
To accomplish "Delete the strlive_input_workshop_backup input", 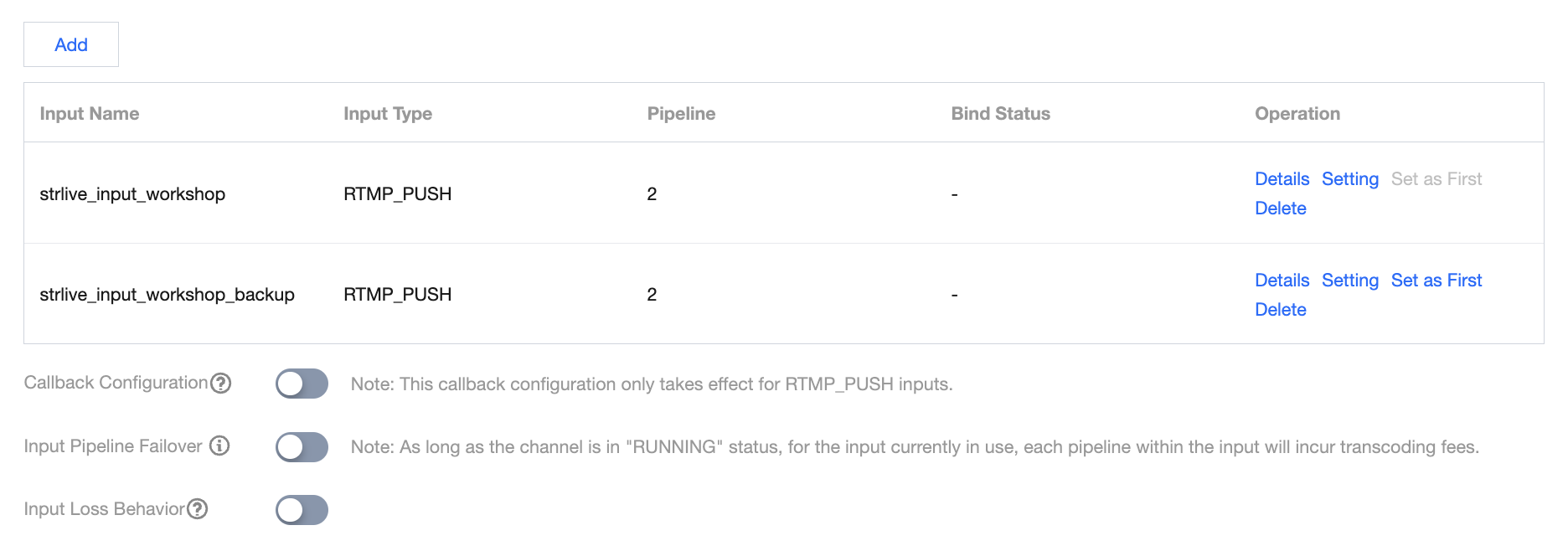I will [x=1280, y=310].
